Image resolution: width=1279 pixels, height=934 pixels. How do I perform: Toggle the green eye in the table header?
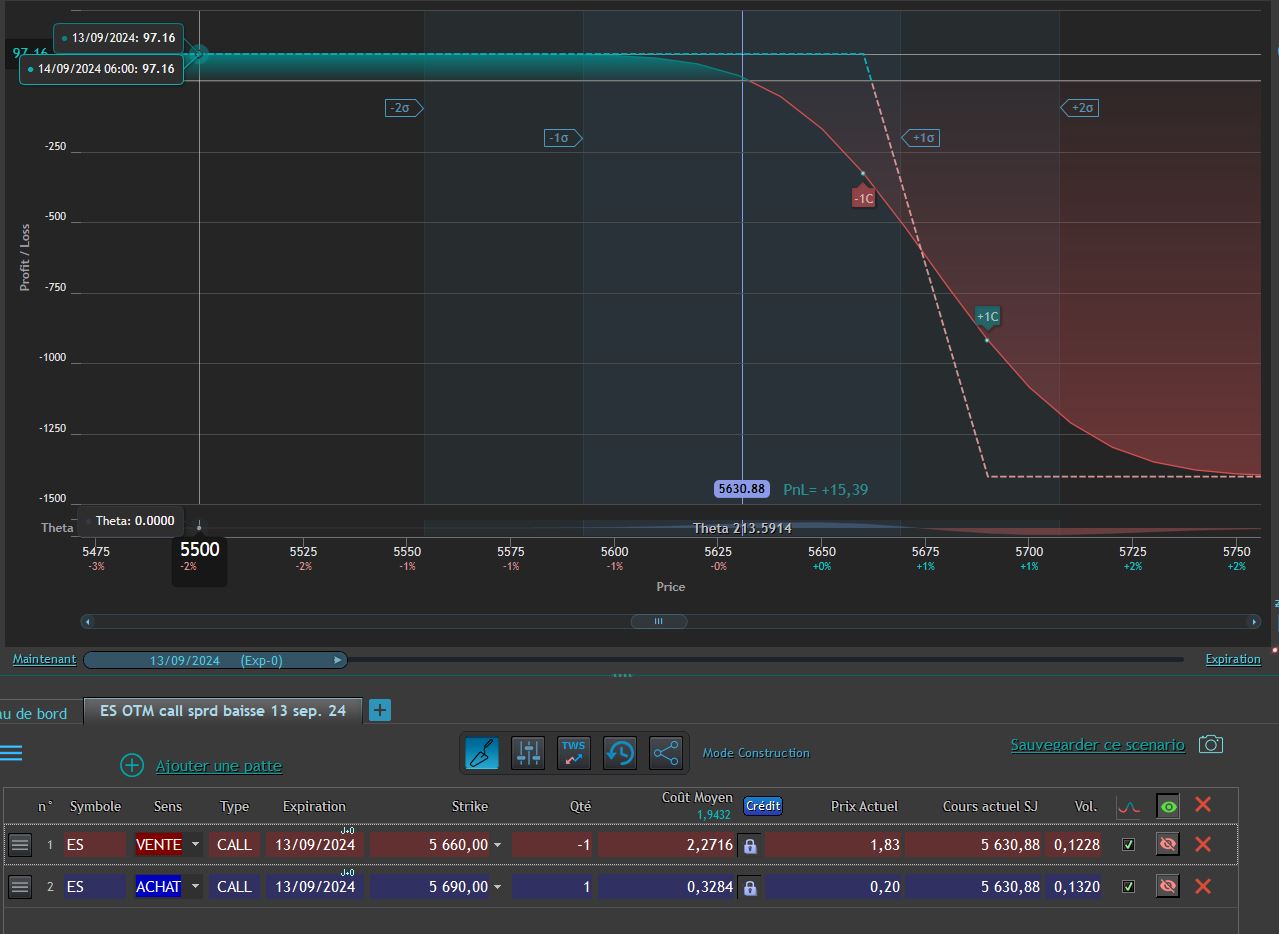[x=1168, y=806]
